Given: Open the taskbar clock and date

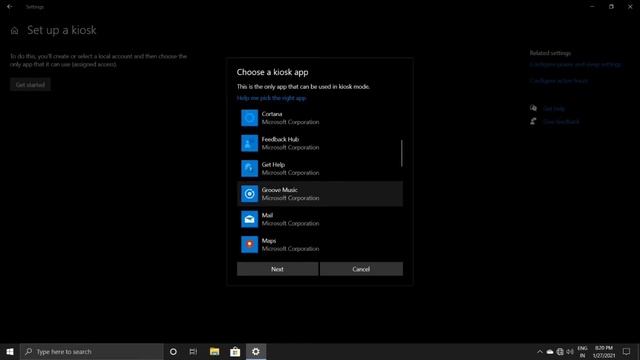Looking at the screenshot, I should (604, 351).
